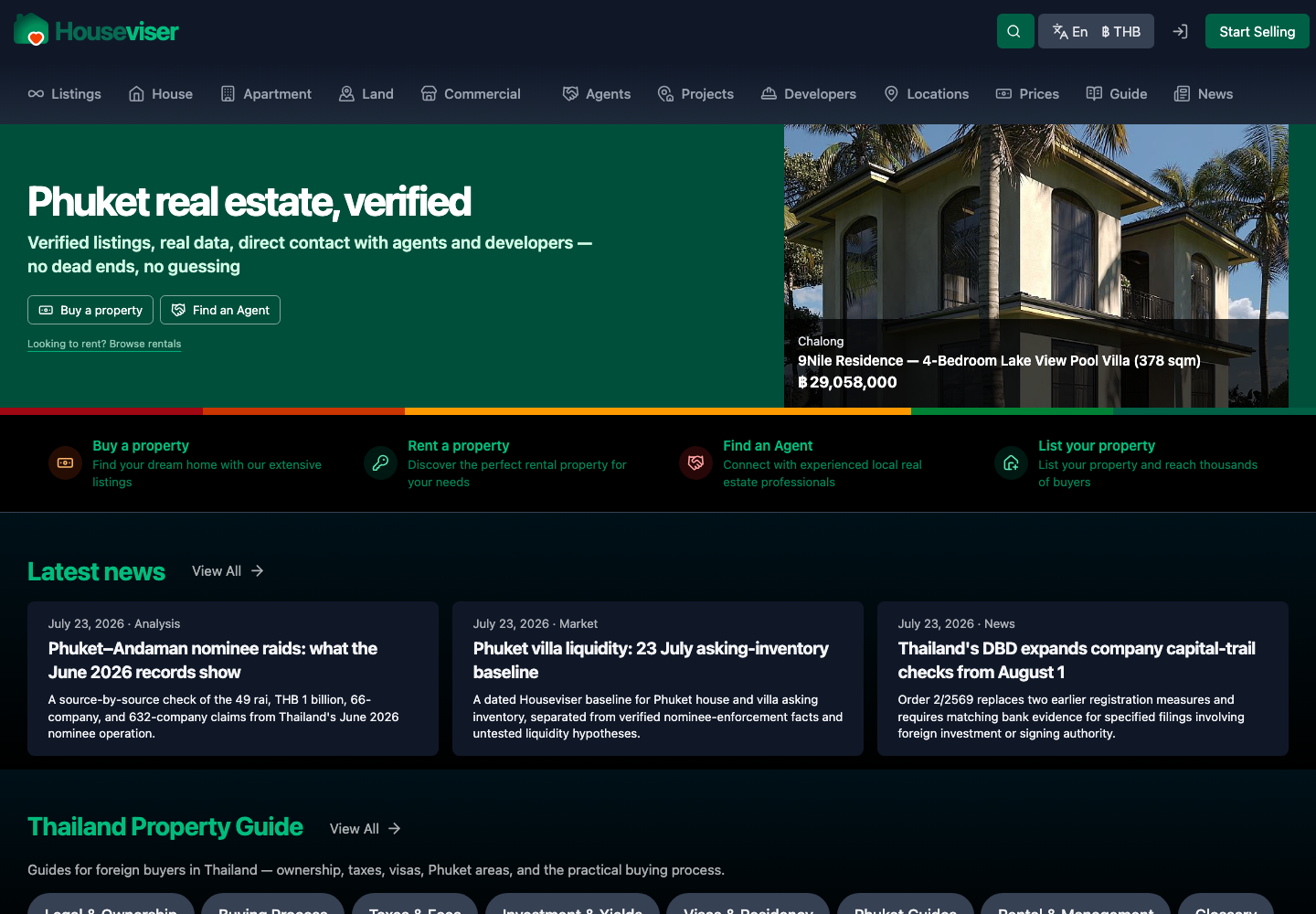This screenshot has width=1316, height=914.
Task: Follow 'Looking to rent? Browse rentals' link
Action: tap(104, 344)
